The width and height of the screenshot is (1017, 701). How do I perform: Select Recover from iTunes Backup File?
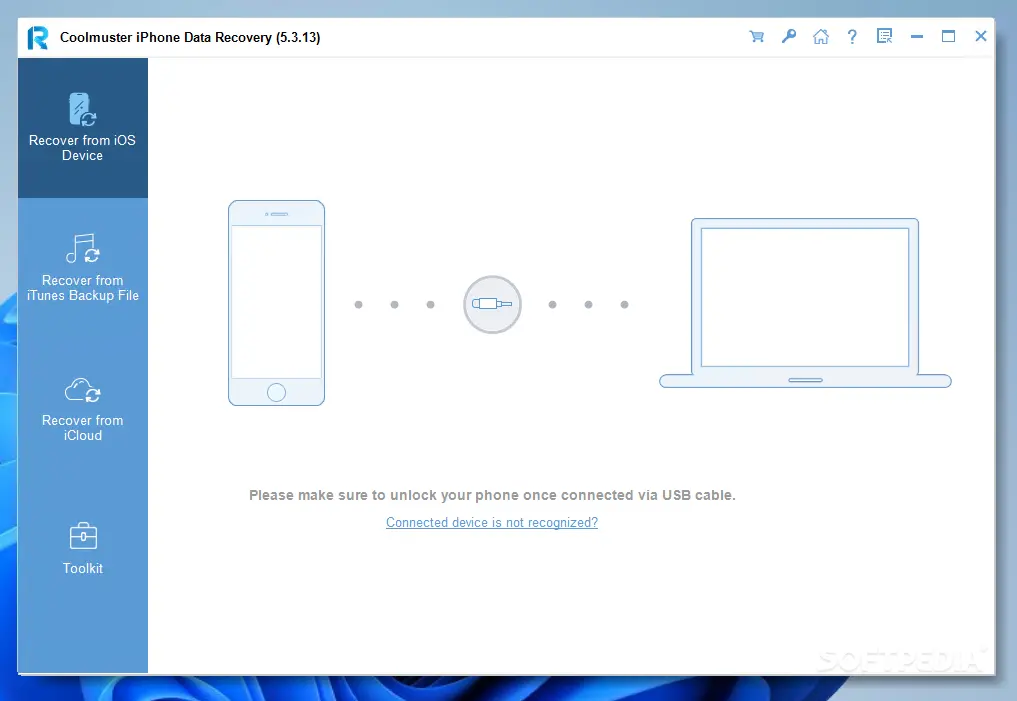coord(82,268)
